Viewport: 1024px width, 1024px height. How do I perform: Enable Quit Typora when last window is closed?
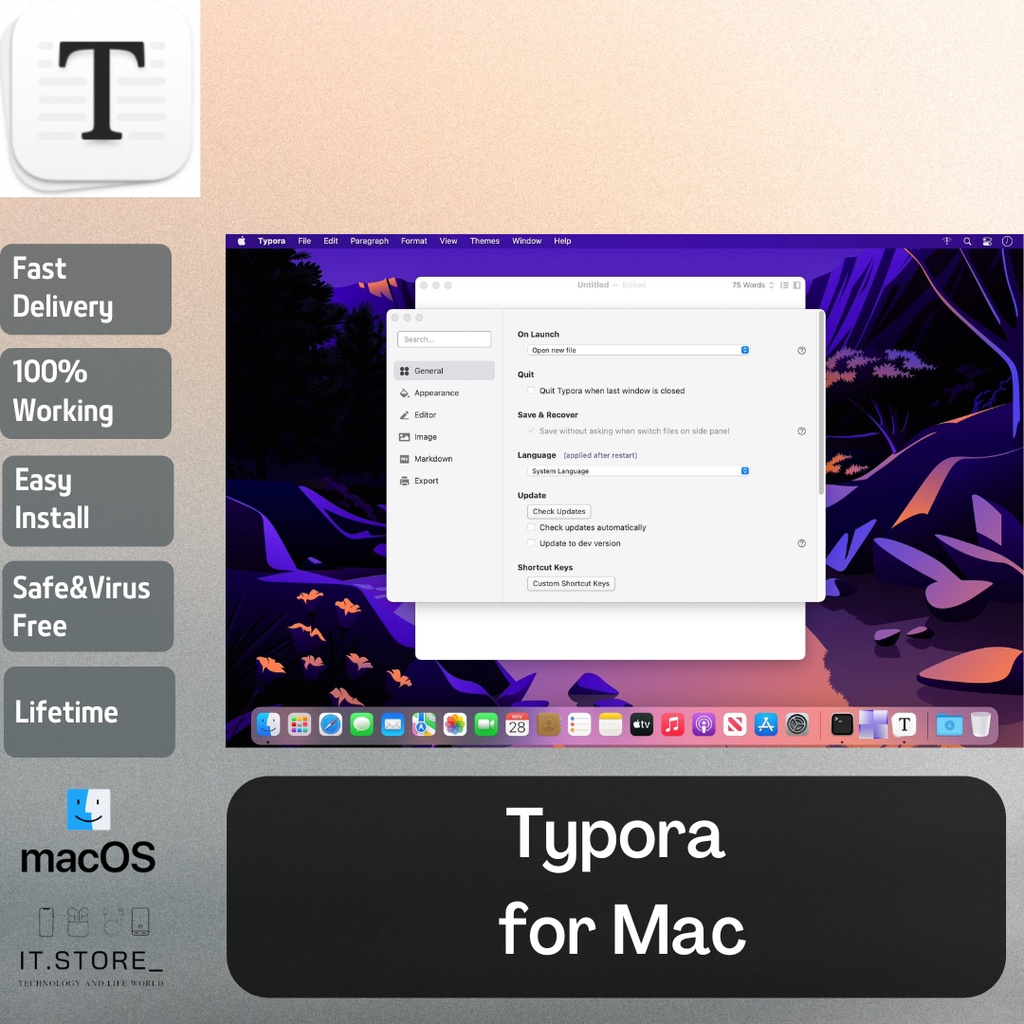pyautogui.click(x=531, y=391)
